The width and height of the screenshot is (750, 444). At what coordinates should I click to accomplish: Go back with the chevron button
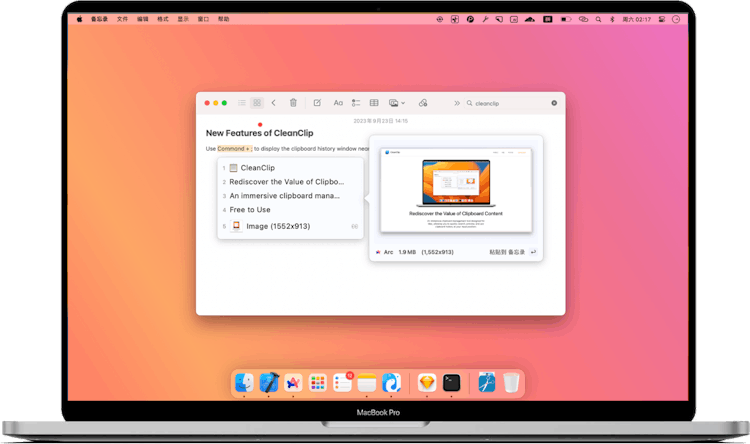[274, 103]
